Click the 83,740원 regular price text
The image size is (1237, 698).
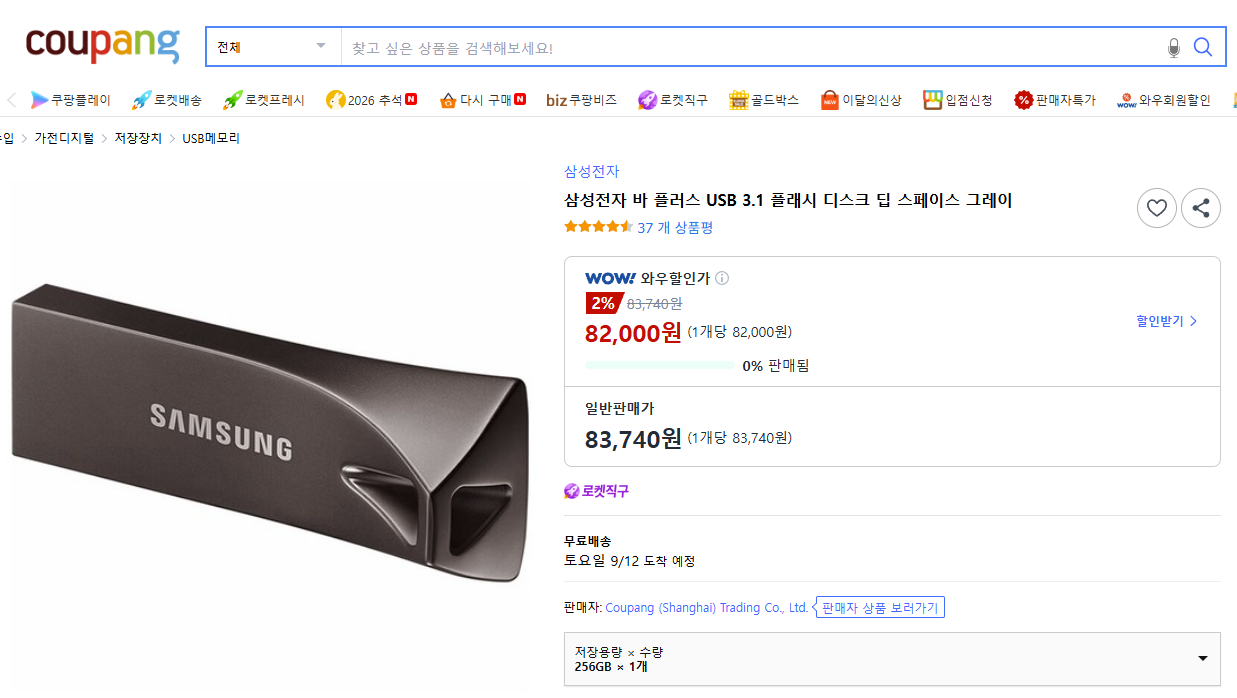tap(633, 438)
